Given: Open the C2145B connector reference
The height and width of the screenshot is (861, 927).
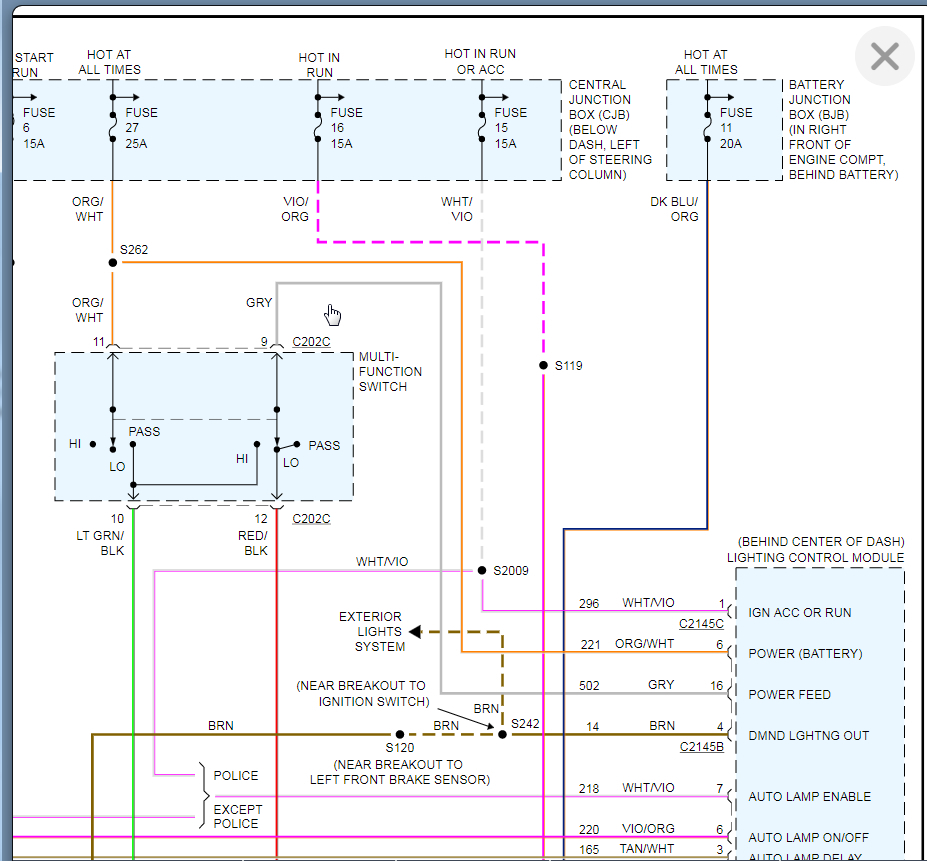Looking at the screenshot, I should tap(701, 747).
